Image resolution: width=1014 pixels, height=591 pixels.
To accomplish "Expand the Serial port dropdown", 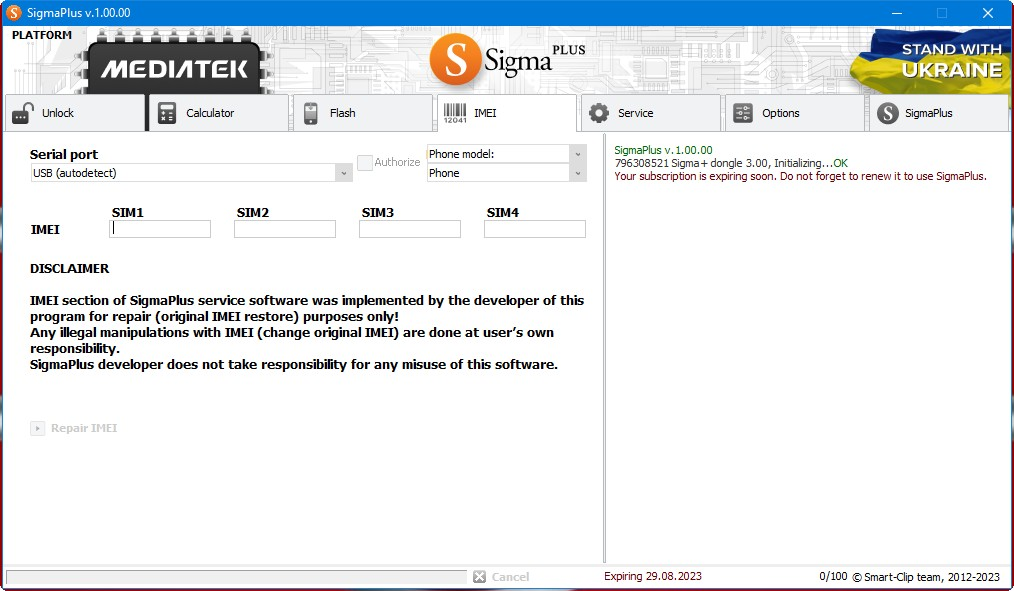I will pyautogui.click(x=344, y=173).
